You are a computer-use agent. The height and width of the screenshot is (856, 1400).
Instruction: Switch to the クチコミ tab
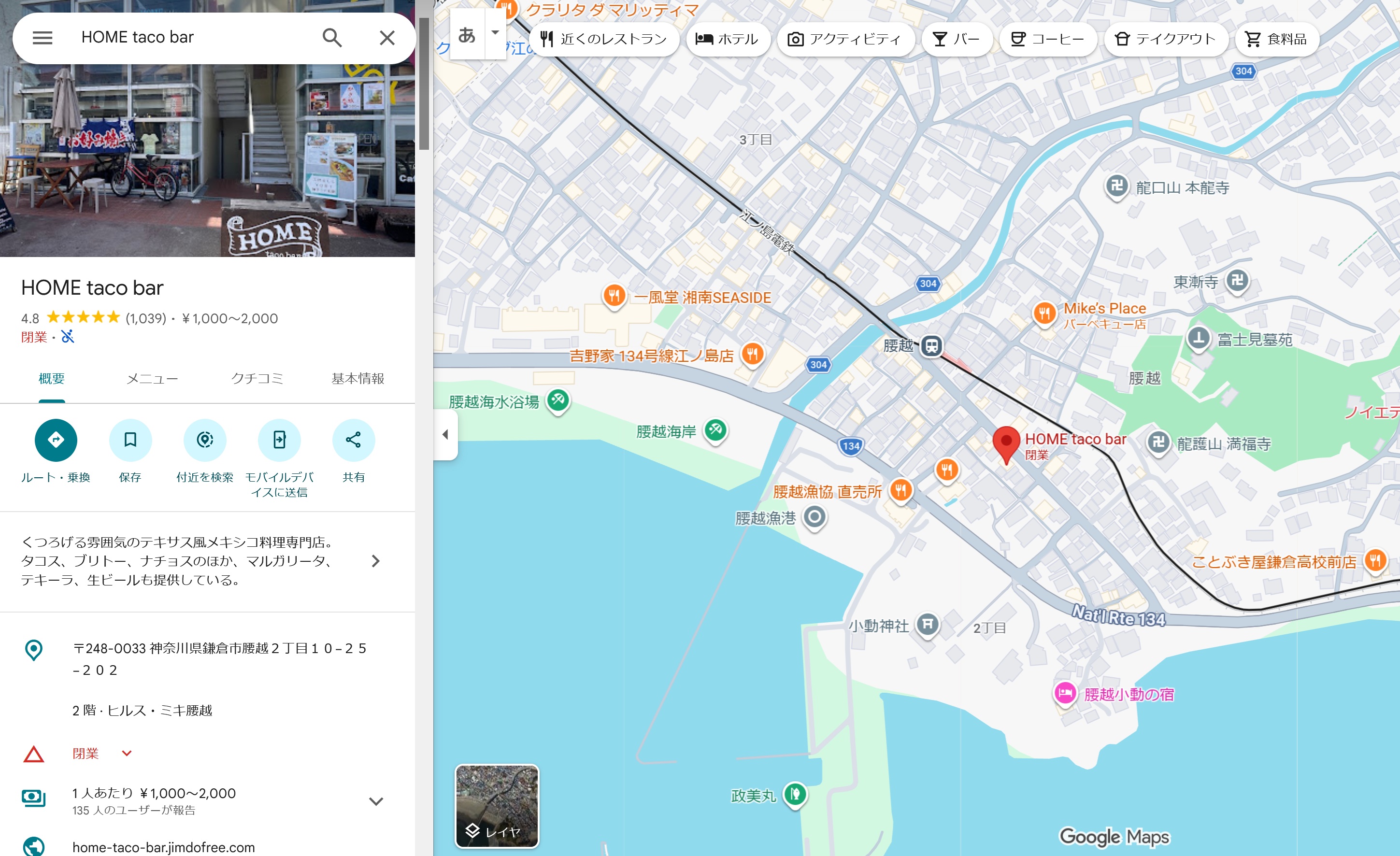coord(257,379)
